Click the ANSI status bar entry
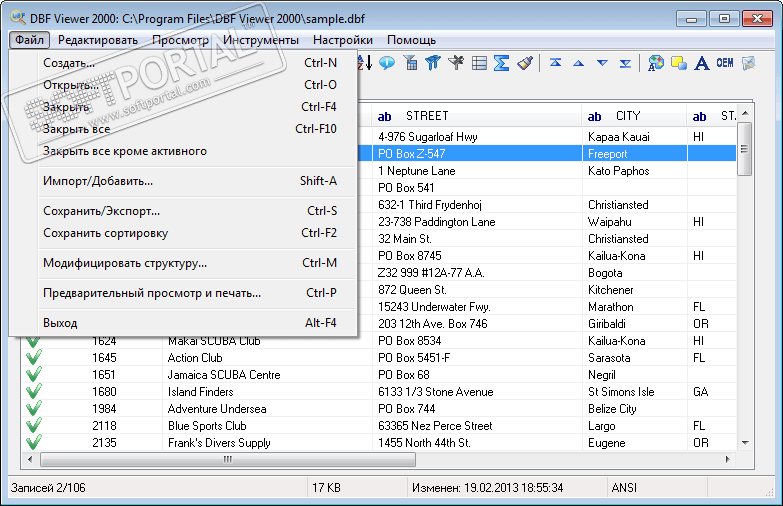The width and height of the screenshot is (783, 506). [657, 488]
